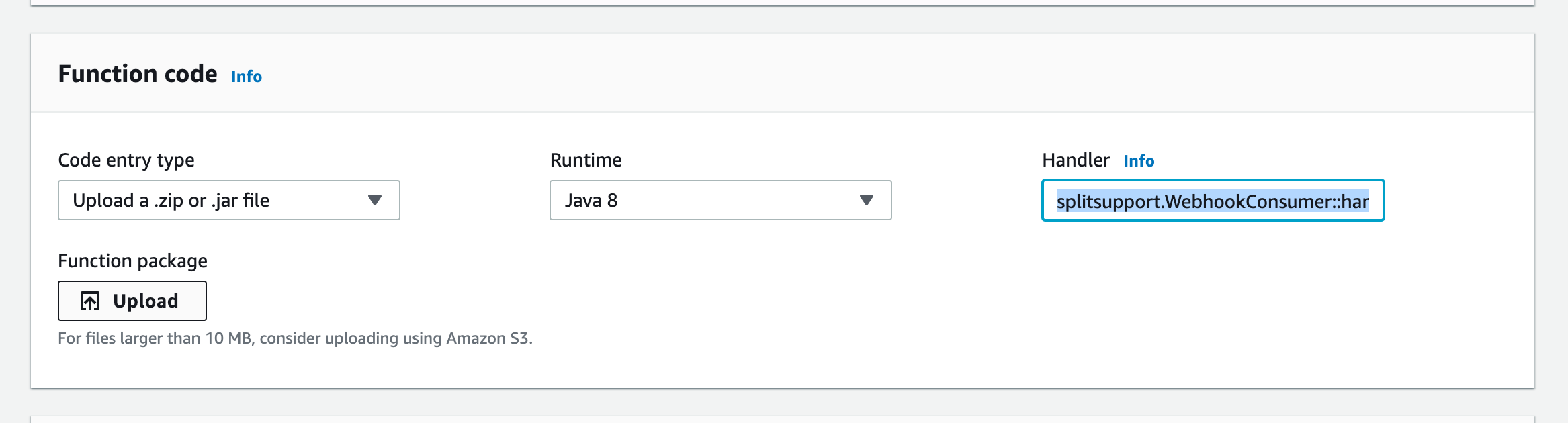Click the Code entry type dropdown arrow

375,200
